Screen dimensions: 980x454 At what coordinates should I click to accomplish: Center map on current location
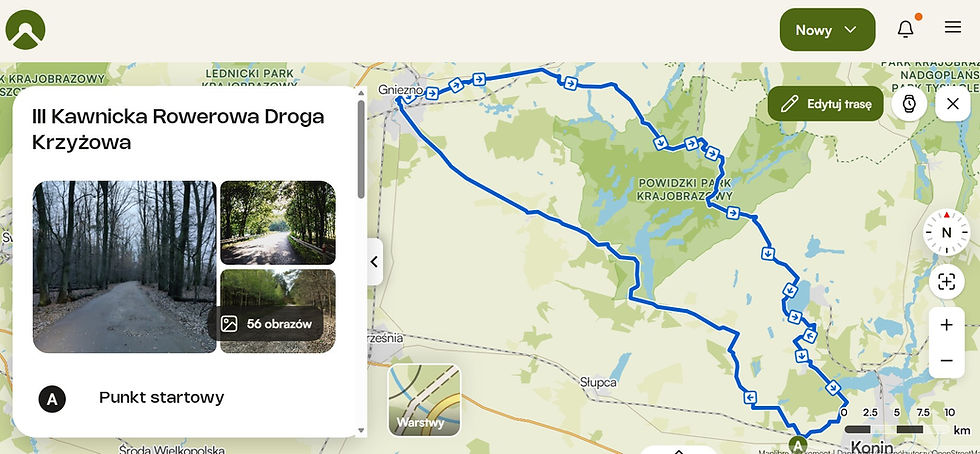pyautogui.click(x=946, y=282)
